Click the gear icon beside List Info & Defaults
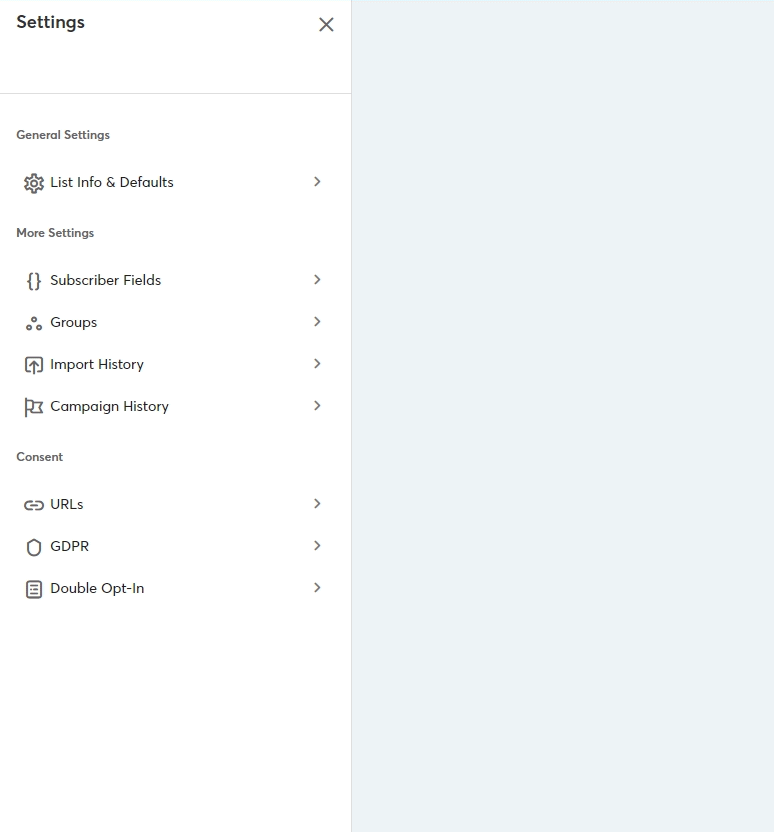 point(34,183)
